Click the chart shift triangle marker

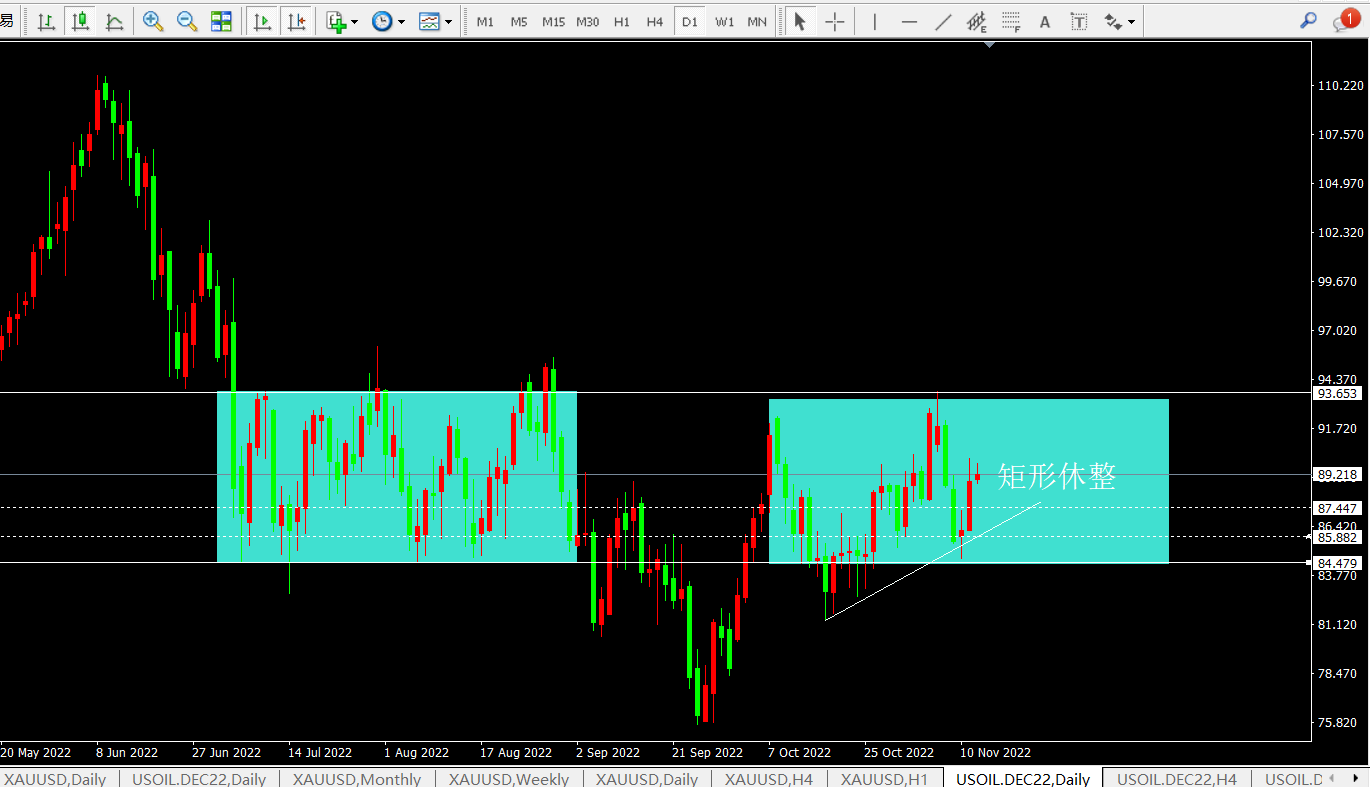pyautogui.click(x=988, y=45)
